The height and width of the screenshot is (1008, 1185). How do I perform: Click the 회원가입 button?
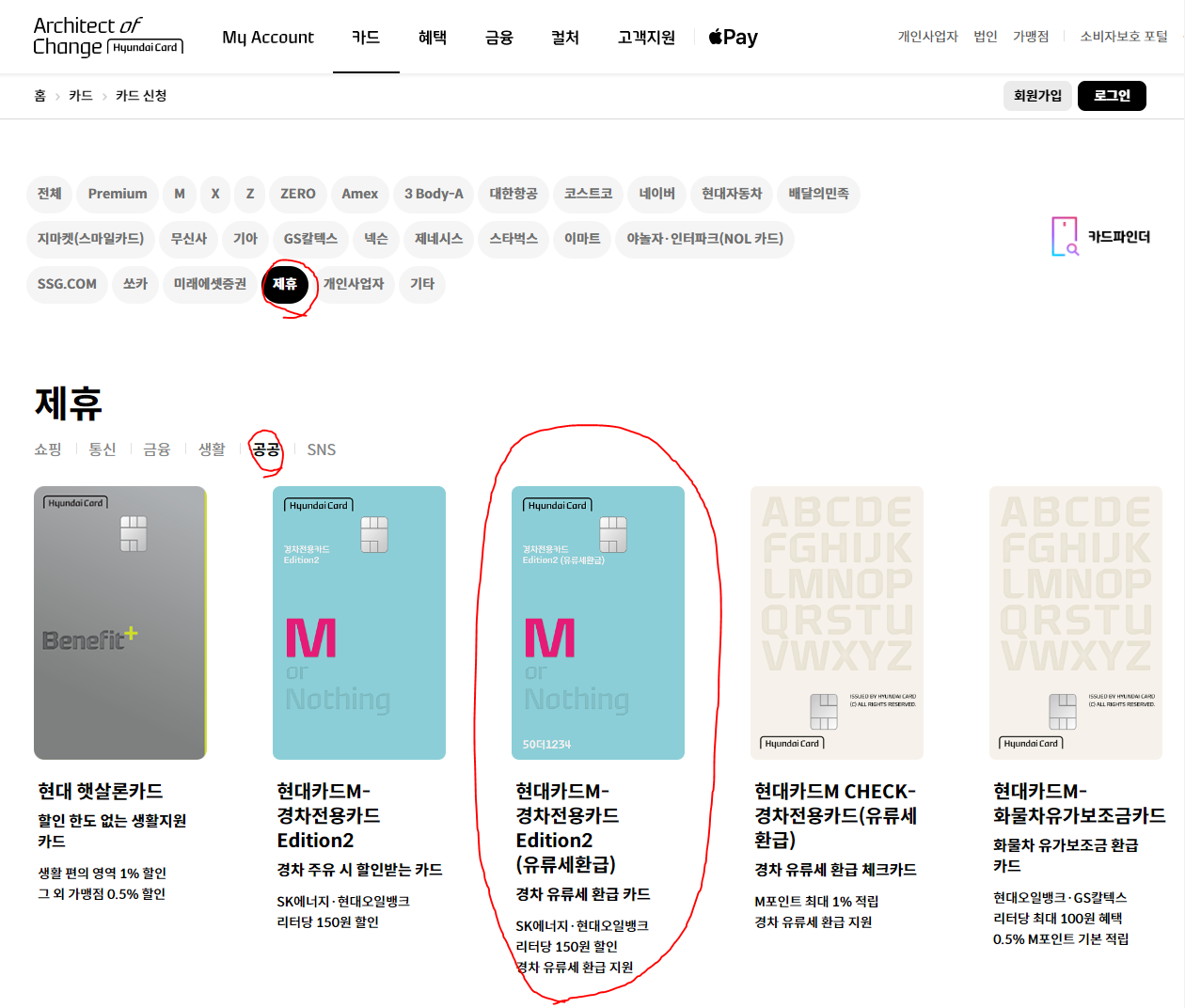1037,96
